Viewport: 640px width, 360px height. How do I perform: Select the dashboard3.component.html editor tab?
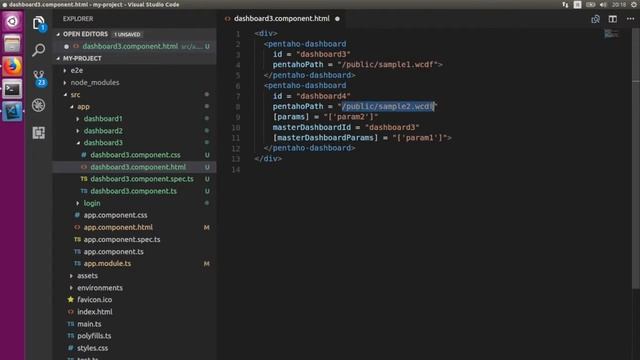tap(282, 19)
